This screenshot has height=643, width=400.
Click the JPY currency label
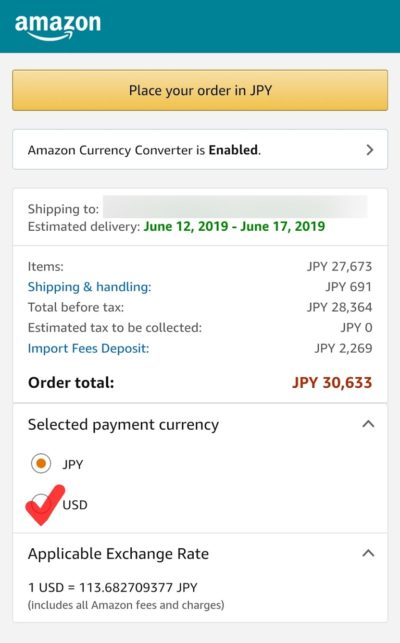click(73, 465)
